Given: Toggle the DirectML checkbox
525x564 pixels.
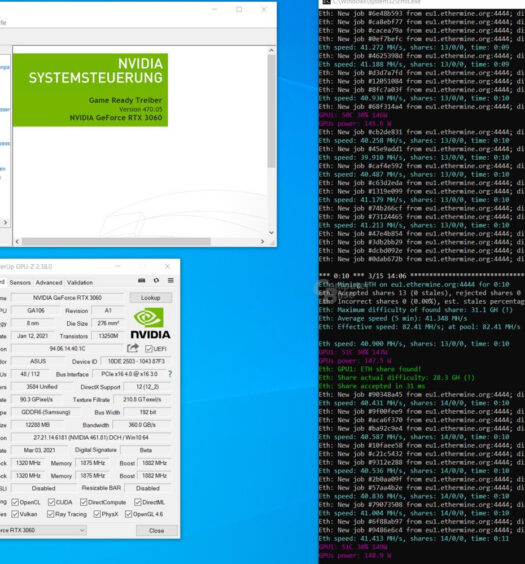Looking at the screenshot, I should (x=138, y=502).
